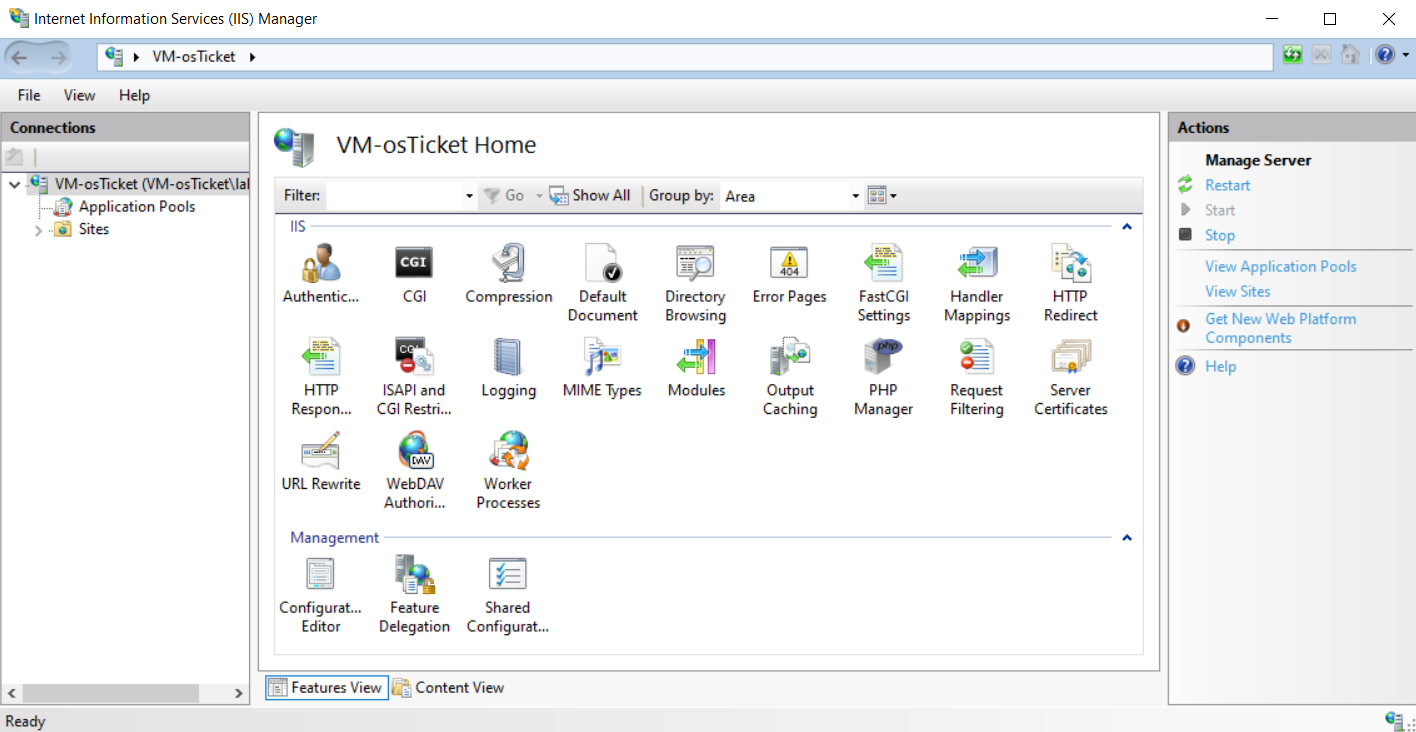Open FastCGI Settings
Screen dimensions: 1416x732
(883, 284)
